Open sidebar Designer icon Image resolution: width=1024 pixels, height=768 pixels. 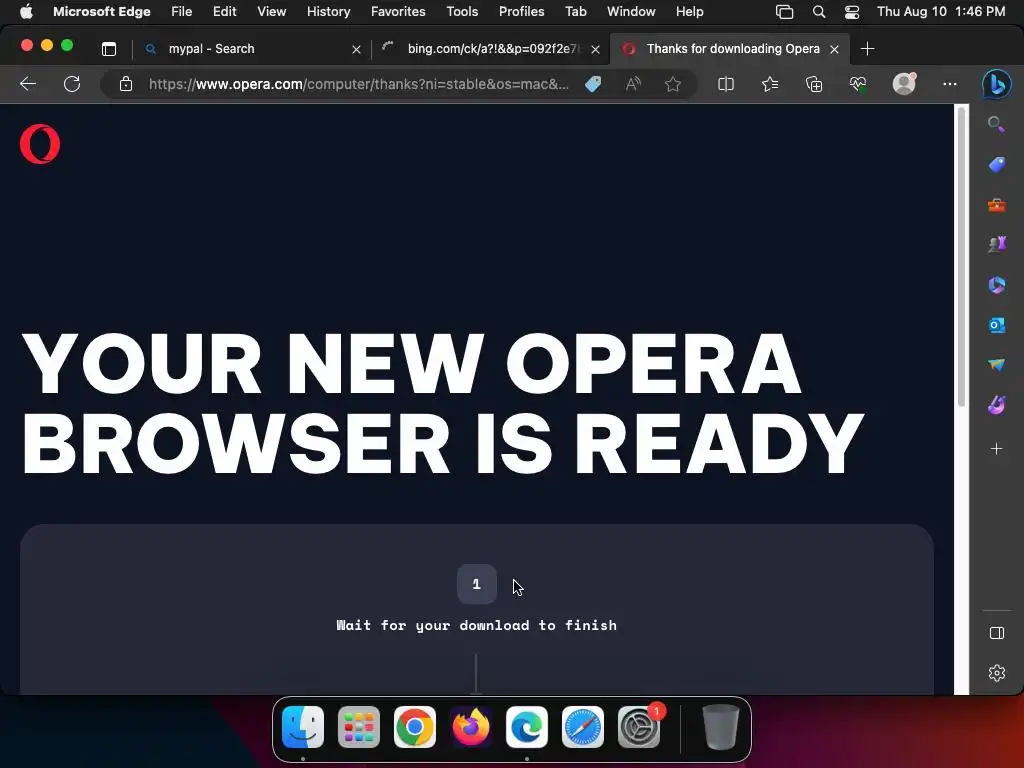pos(997,405)
